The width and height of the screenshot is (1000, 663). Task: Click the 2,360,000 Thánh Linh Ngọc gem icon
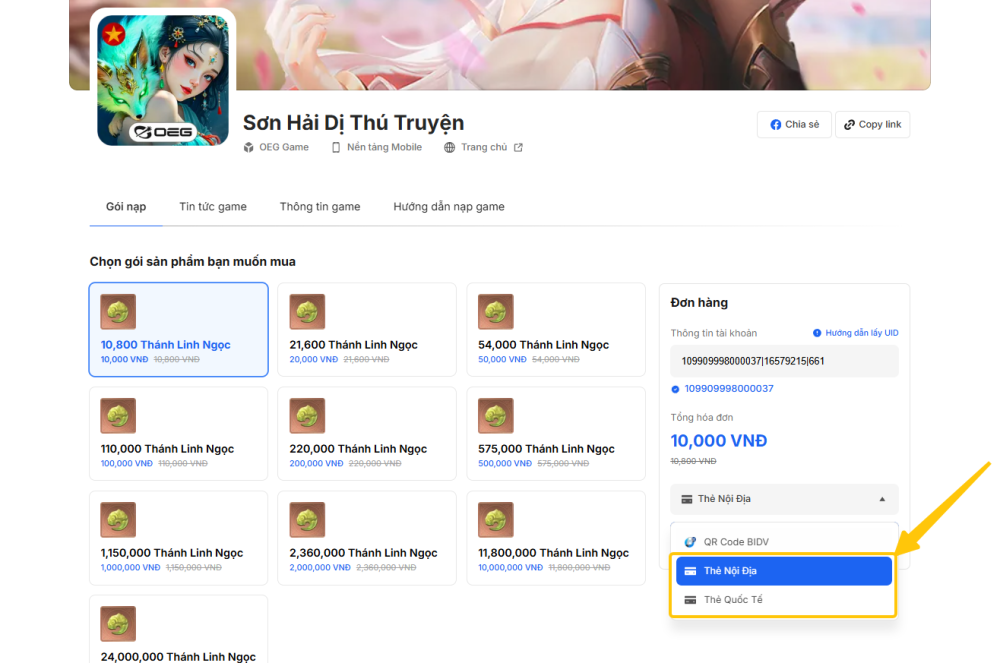pyautogui.click(x=307, y=520)
